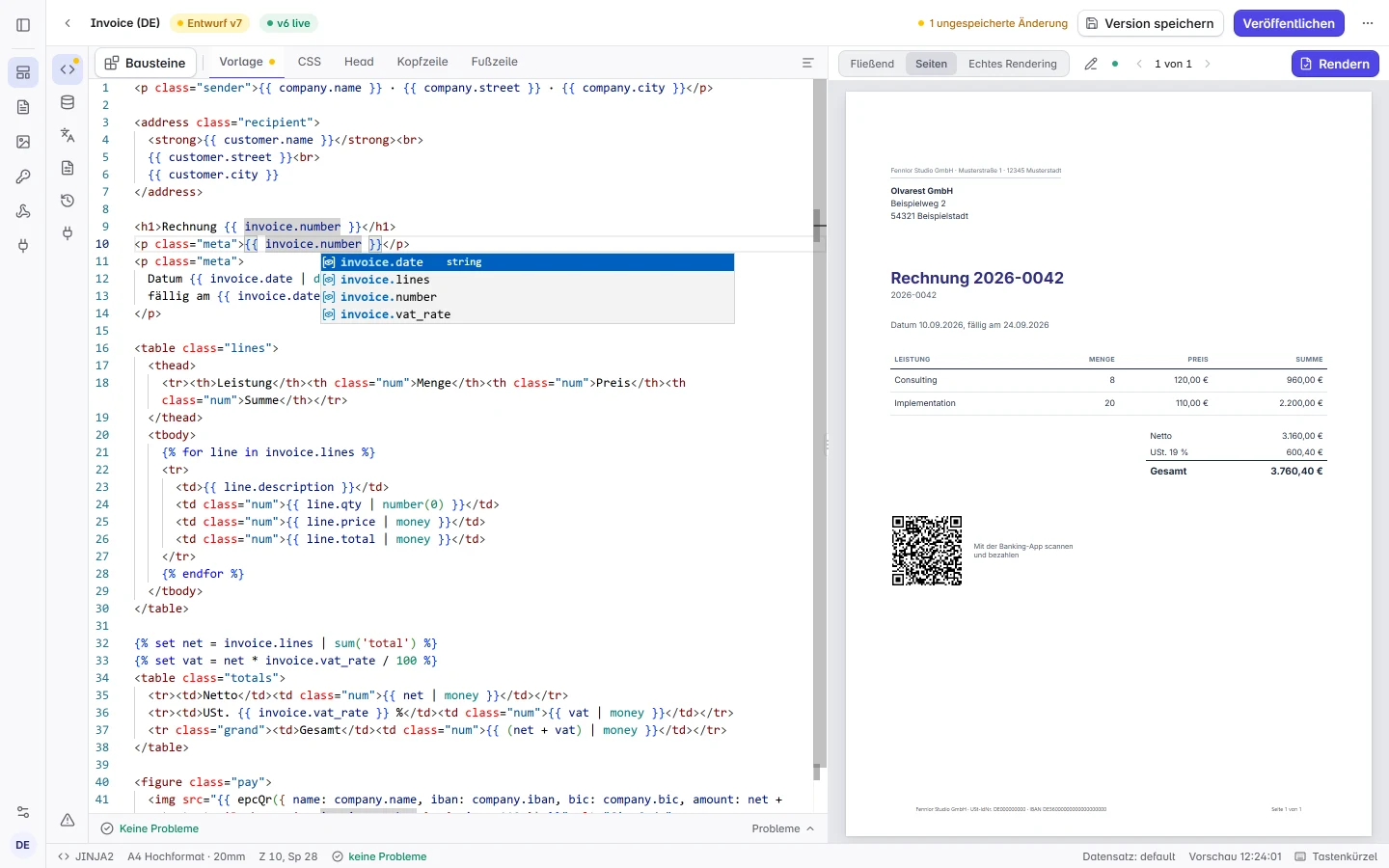Viewport: 1389px width, 868px height.
Task: Open the documents icon in the left rail
Action: [x=23, y=107]
